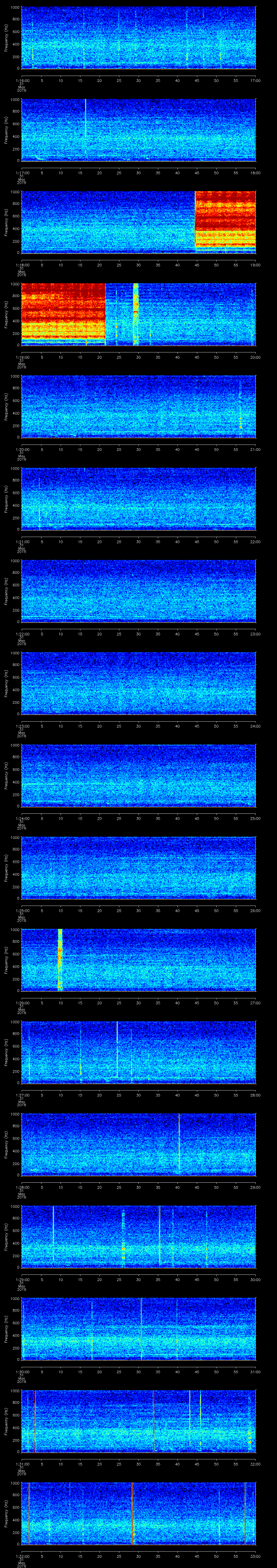Open the spectrogram beginning at 1:18:00
This screenshot has height=1568, width=277.
coord(138,222)
